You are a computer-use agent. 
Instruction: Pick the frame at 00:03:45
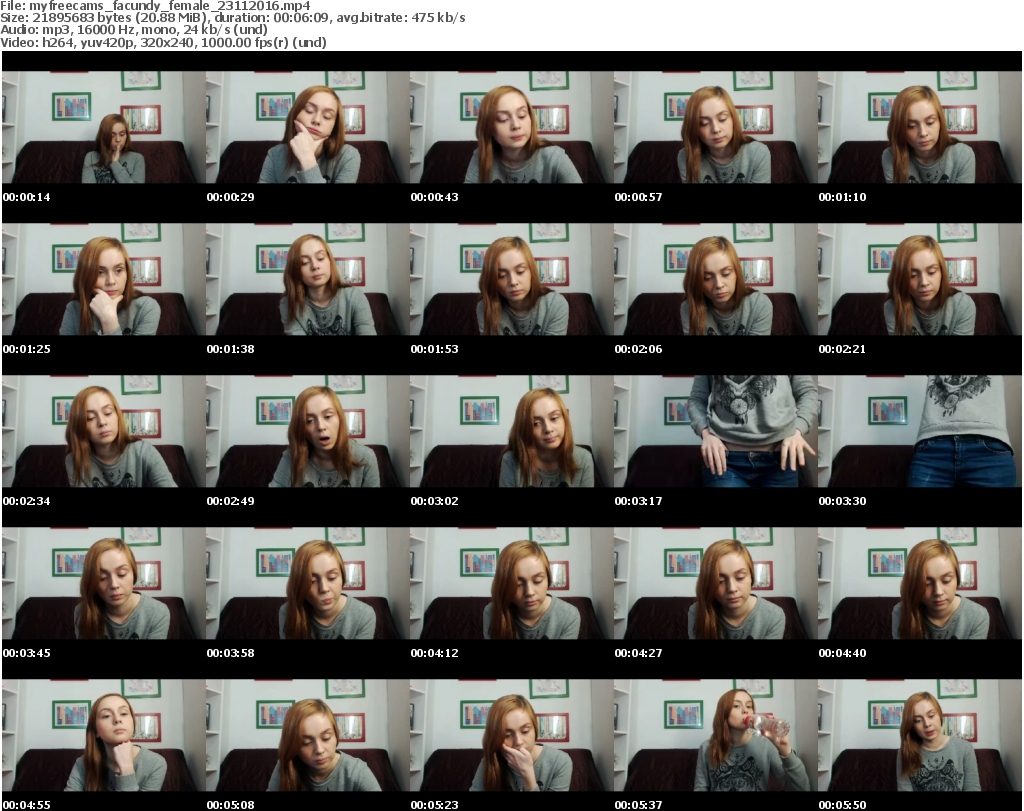pos(104,584)
